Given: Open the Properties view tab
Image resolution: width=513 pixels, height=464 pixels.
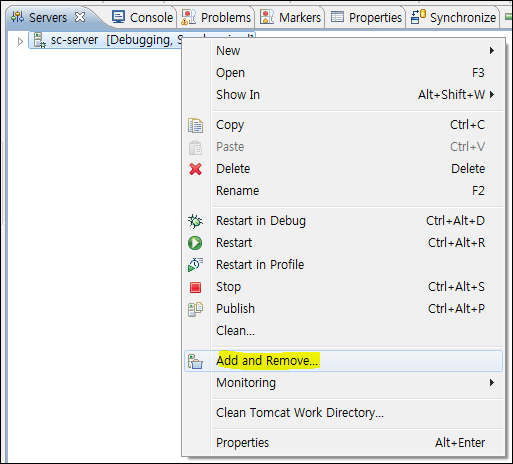Looking at the screenshot, I should pyautogui.click(x=366, y=17).
